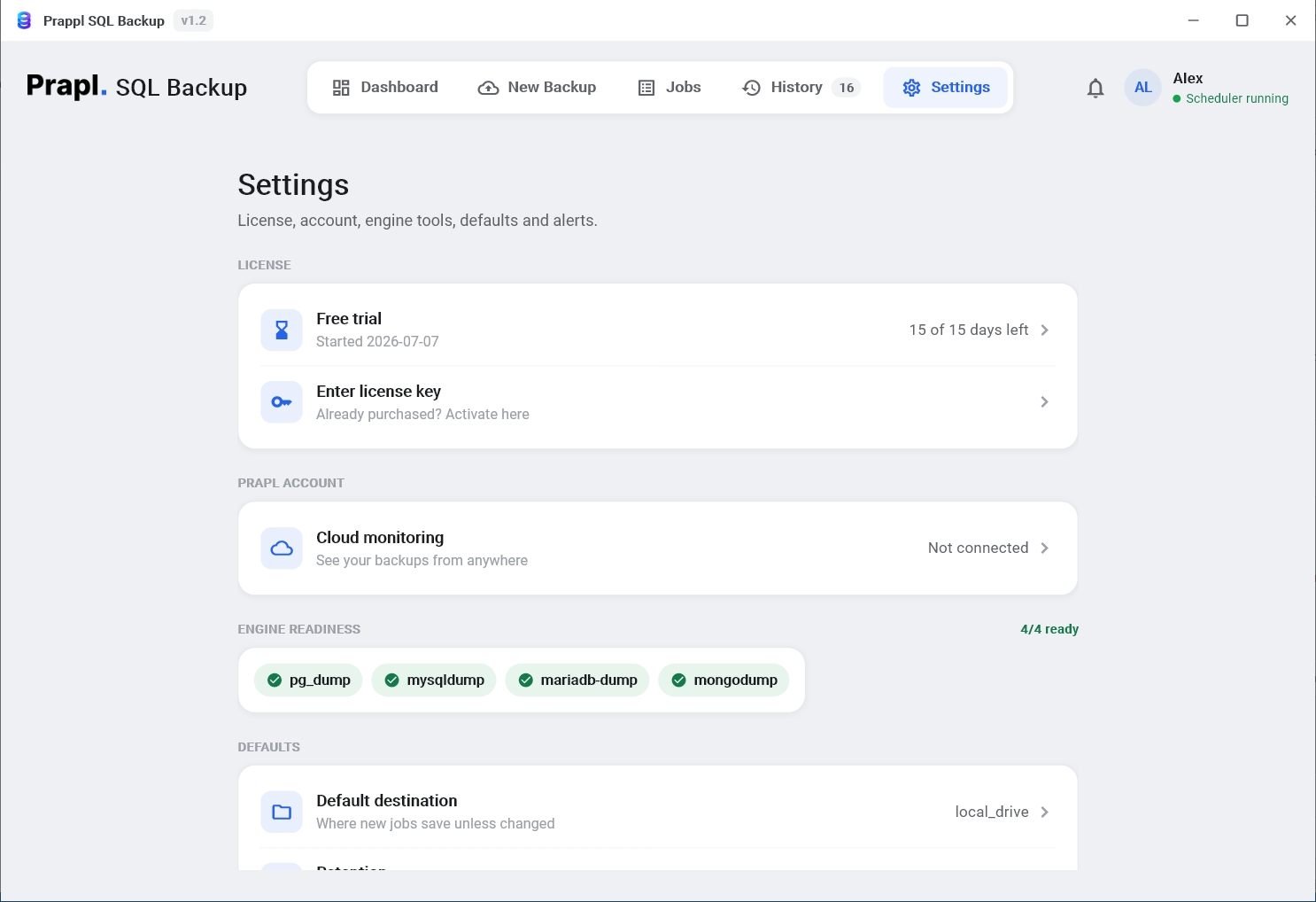This screenshot has height=902, width=1316.
Task: Click the Free trial hourglass icon
Action: pos(282,330)
